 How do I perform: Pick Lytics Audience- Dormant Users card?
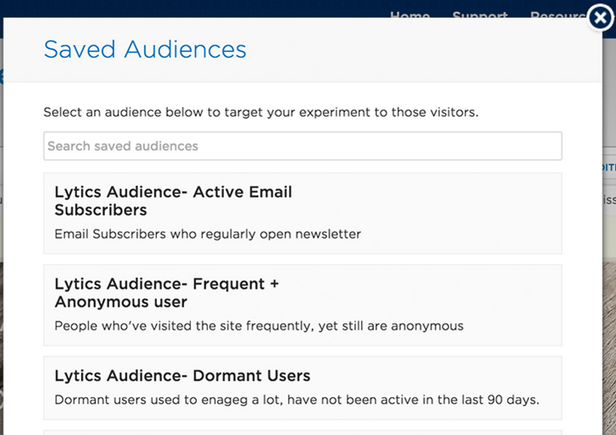302,388
